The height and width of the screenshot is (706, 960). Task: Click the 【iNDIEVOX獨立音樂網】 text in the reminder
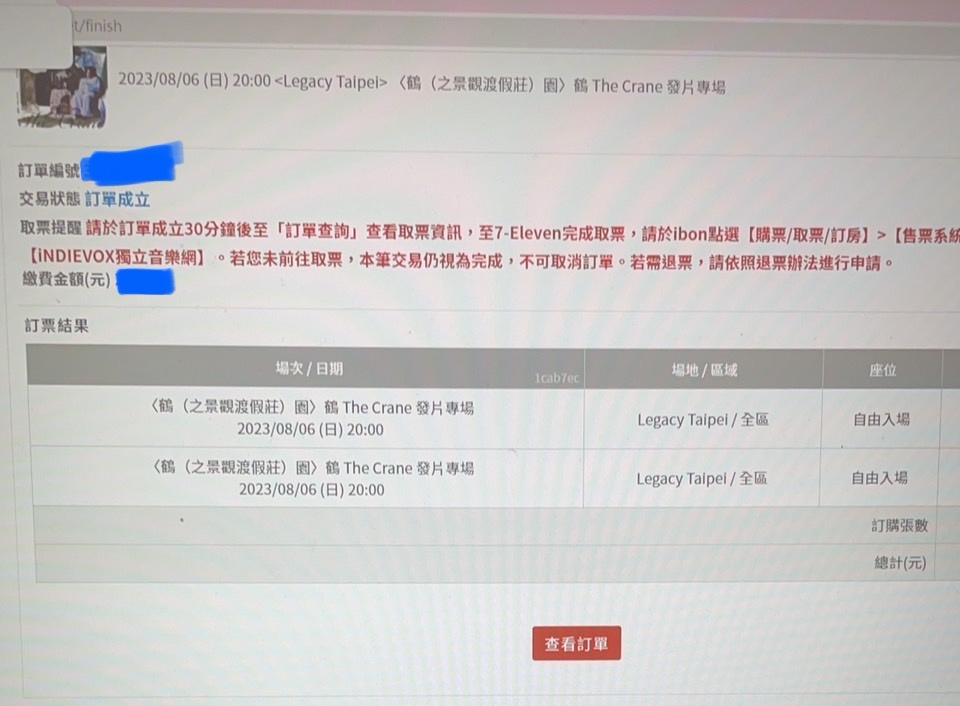point(117,257)
